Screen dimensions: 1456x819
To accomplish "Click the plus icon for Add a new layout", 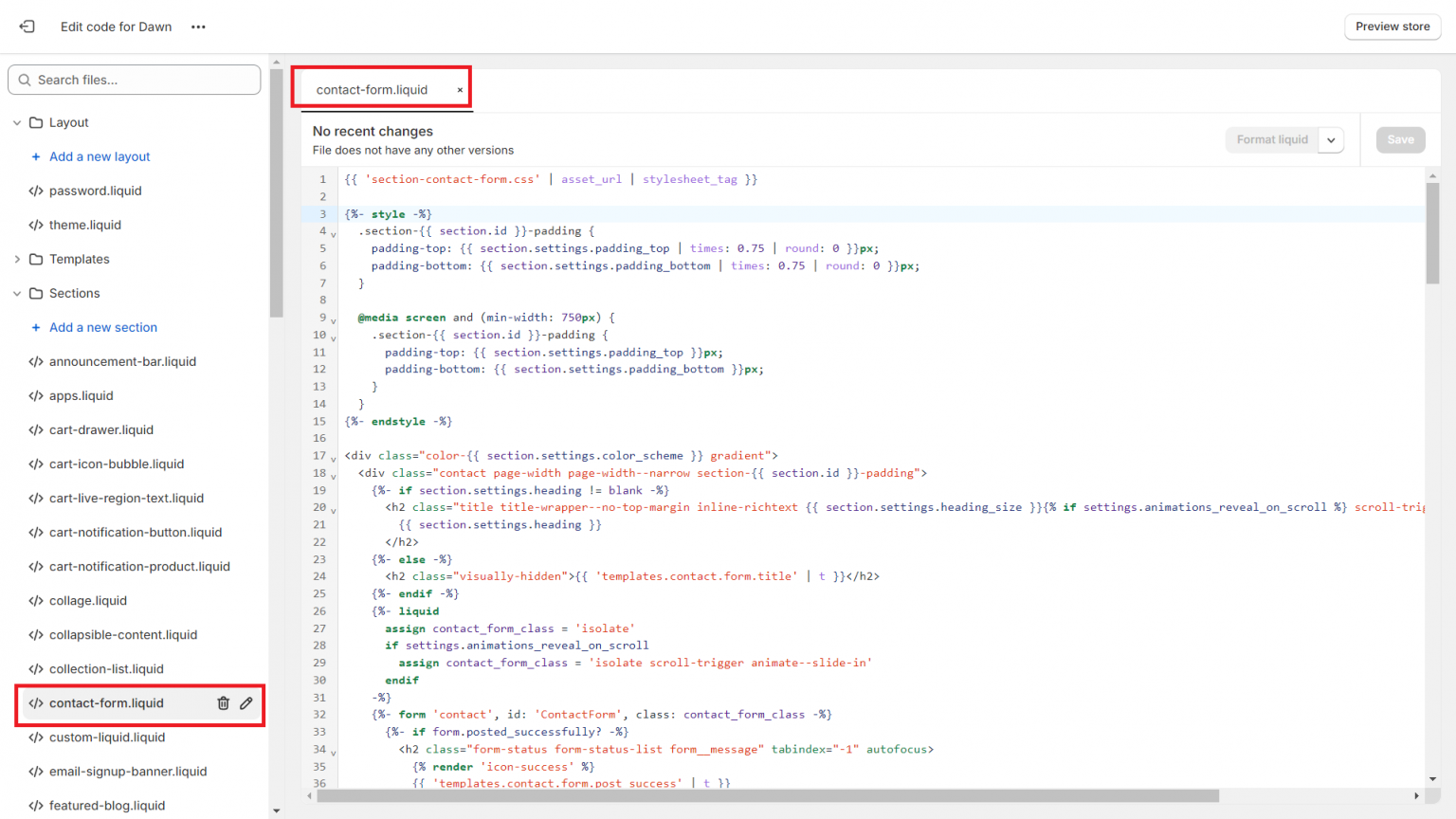I will 36,157.
